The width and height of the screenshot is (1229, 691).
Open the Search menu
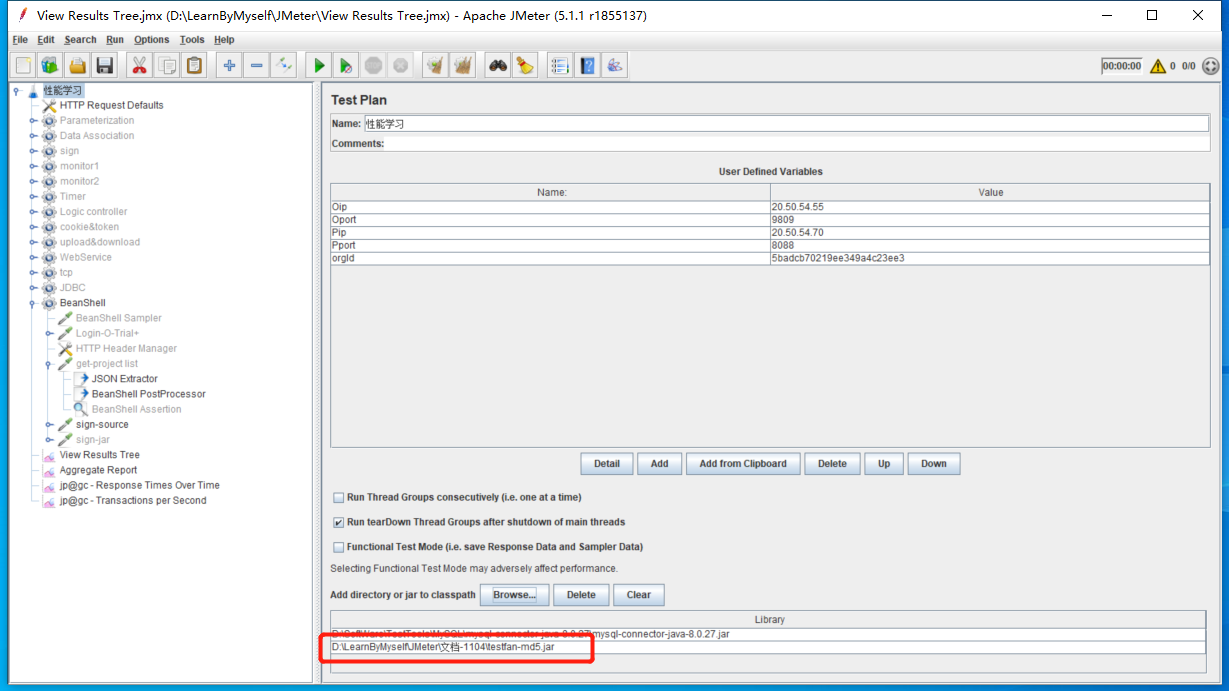(x=81, y=40)
